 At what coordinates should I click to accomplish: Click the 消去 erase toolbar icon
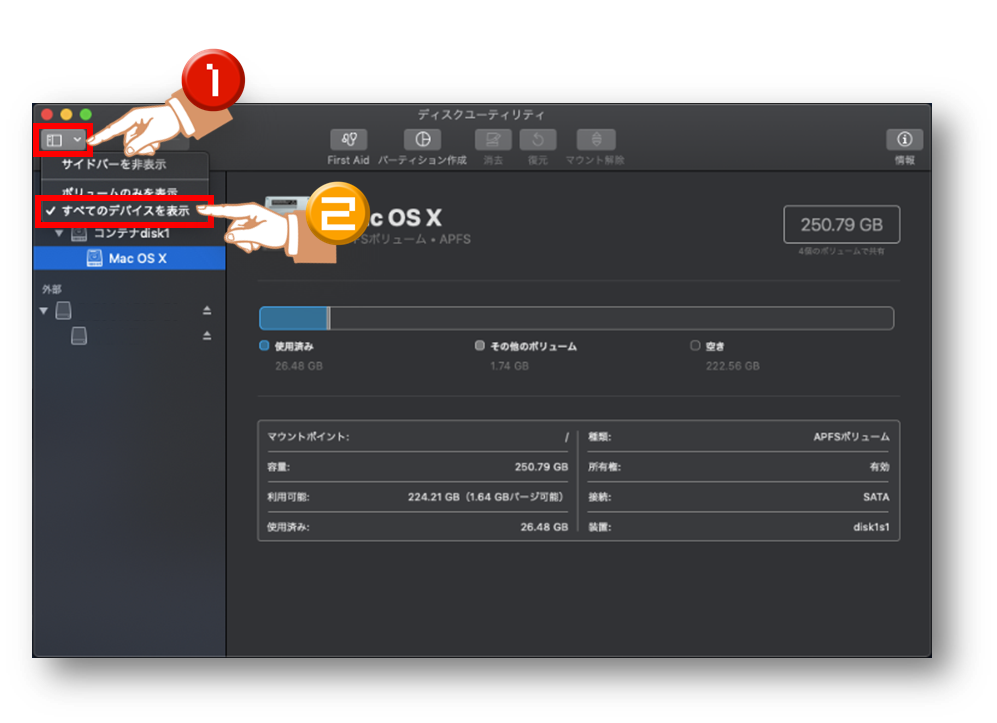pos(493,139)
